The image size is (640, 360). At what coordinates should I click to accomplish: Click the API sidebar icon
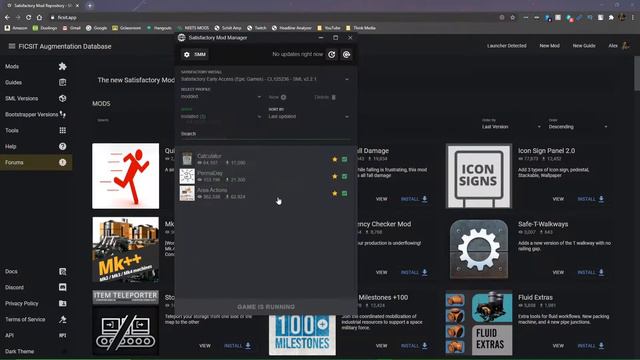(x=62, y=335)
